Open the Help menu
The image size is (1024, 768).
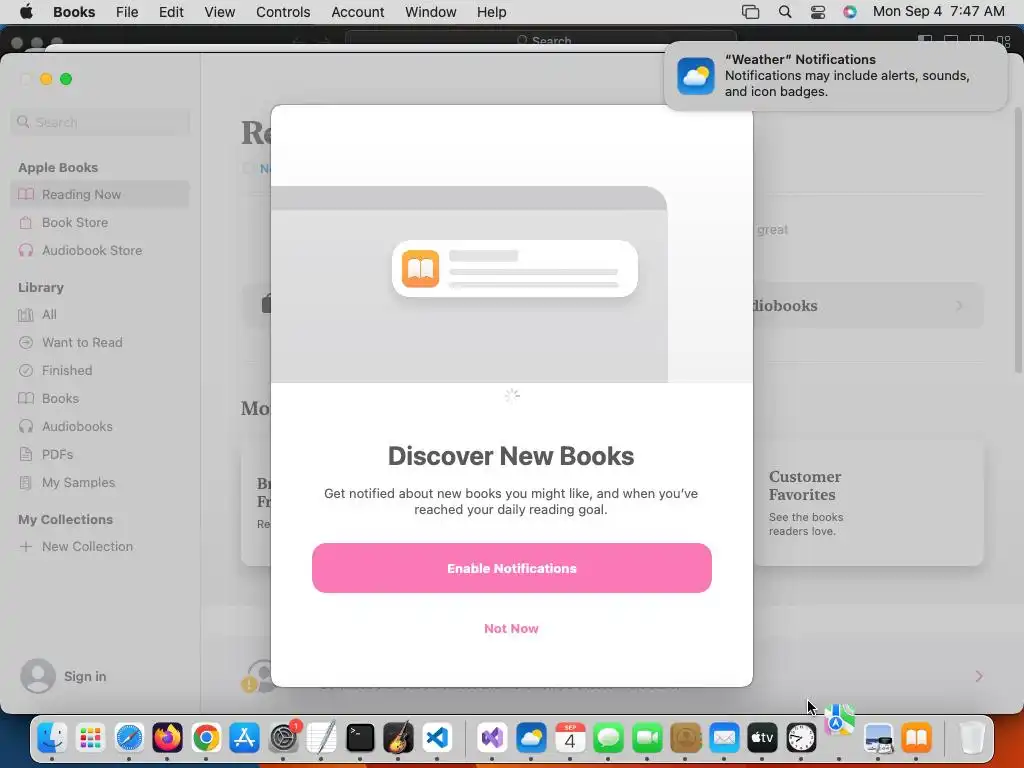(x=491, y=12)
